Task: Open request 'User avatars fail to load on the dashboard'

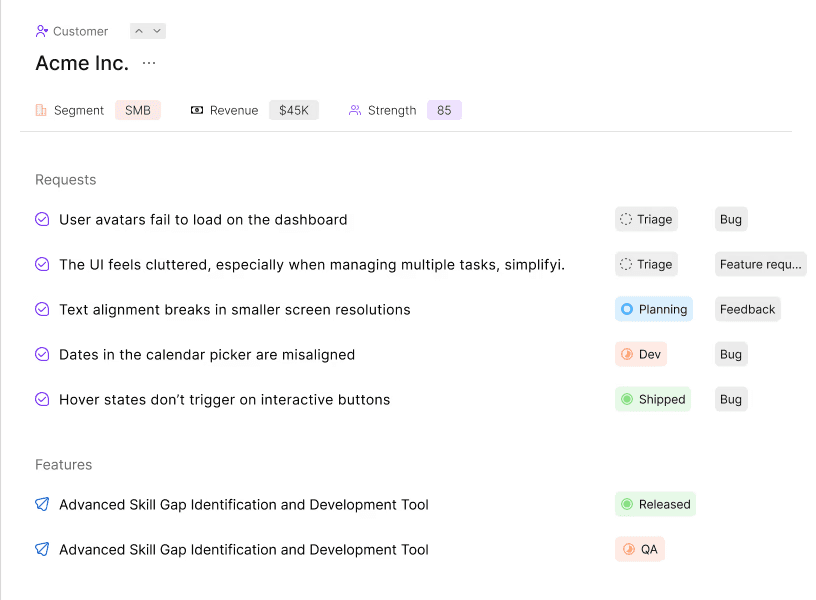Action: coord(203,220)
